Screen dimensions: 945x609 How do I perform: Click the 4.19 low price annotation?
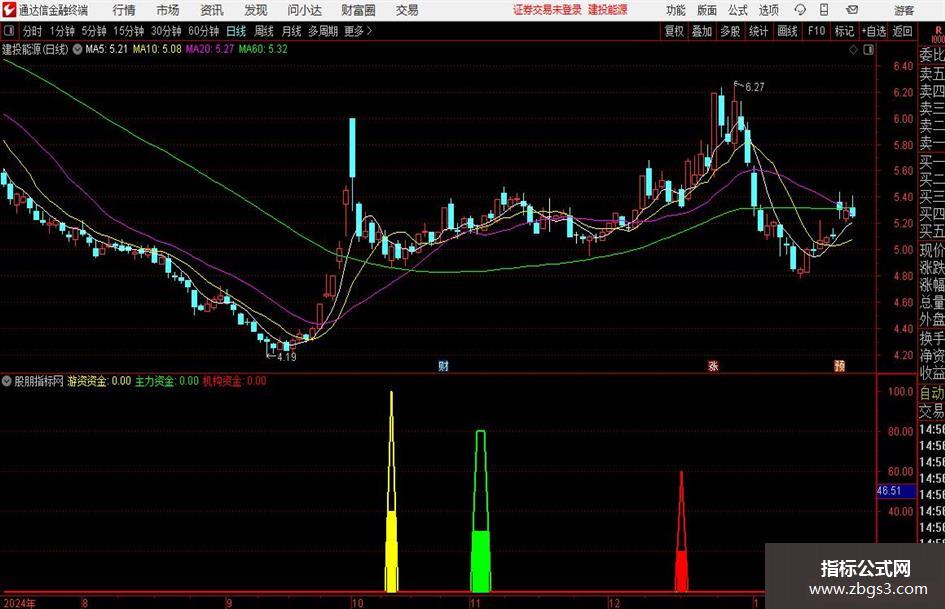[x=286, y=356]
